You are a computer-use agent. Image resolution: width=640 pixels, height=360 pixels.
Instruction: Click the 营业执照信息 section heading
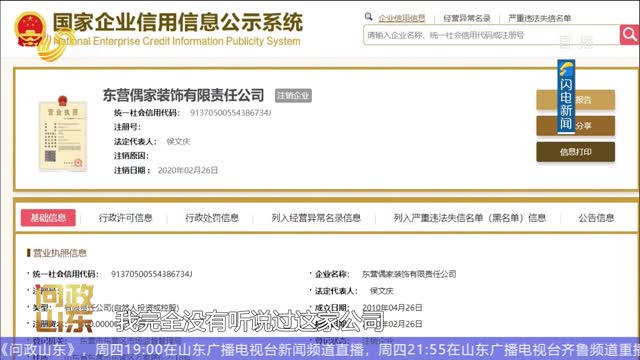pos(60,253)
